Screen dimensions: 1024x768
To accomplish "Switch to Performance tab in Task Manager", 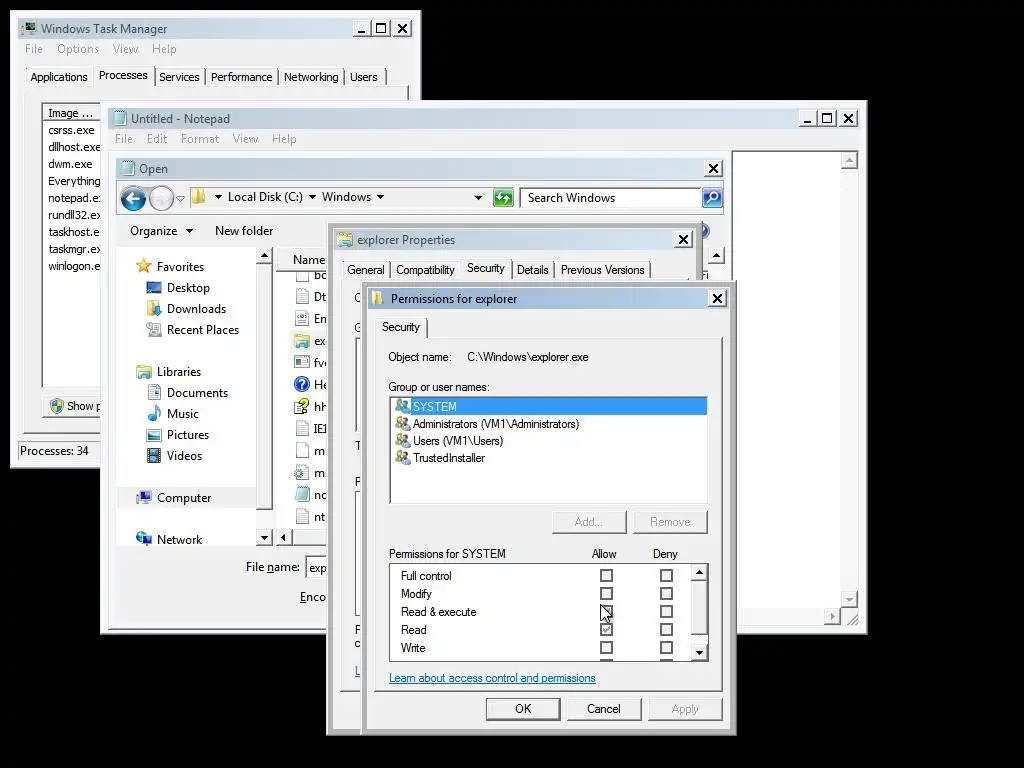I will coord(241,77).
